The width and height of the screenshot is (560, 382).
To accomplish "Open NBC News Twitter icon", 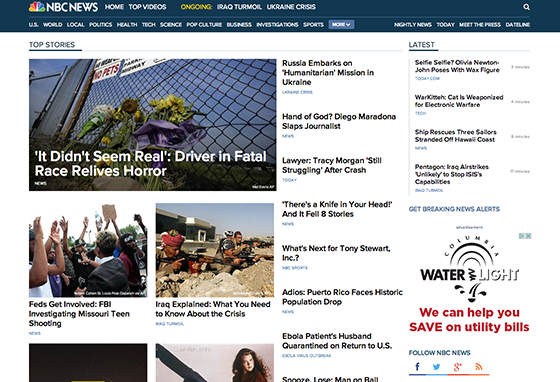I will (436, 367).
